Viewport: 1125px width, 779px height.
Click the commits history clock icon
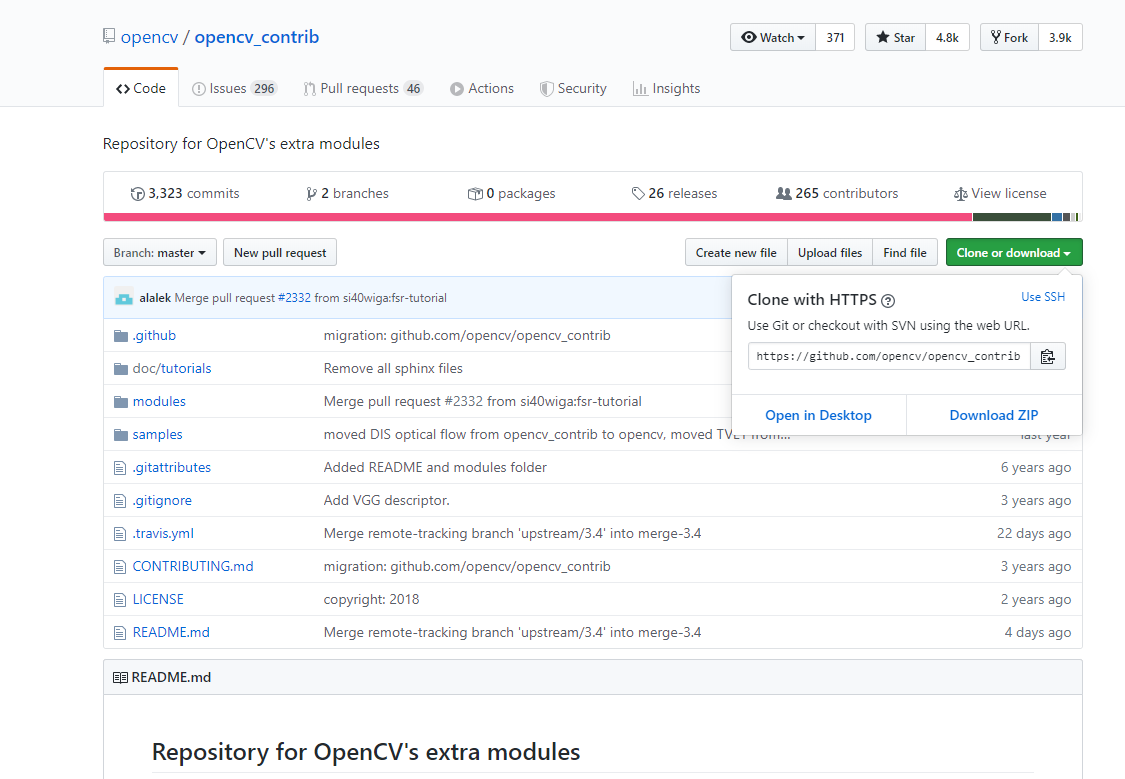coord(137,194)
